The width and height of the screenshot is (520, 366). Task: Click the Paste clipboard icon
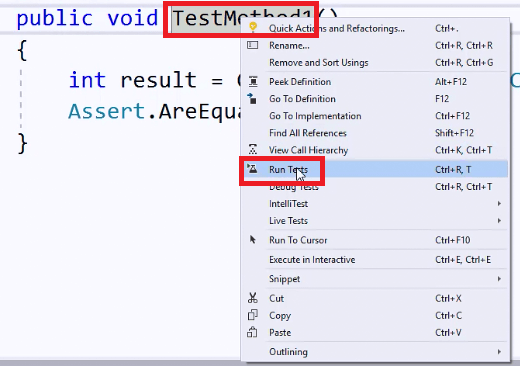[x=252, y=332]
